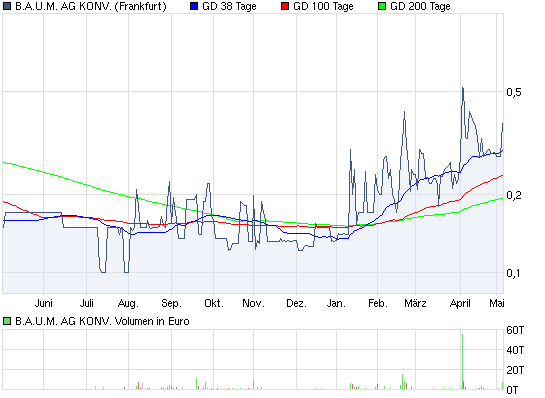Click the April month label on the axis

point(460,303)
